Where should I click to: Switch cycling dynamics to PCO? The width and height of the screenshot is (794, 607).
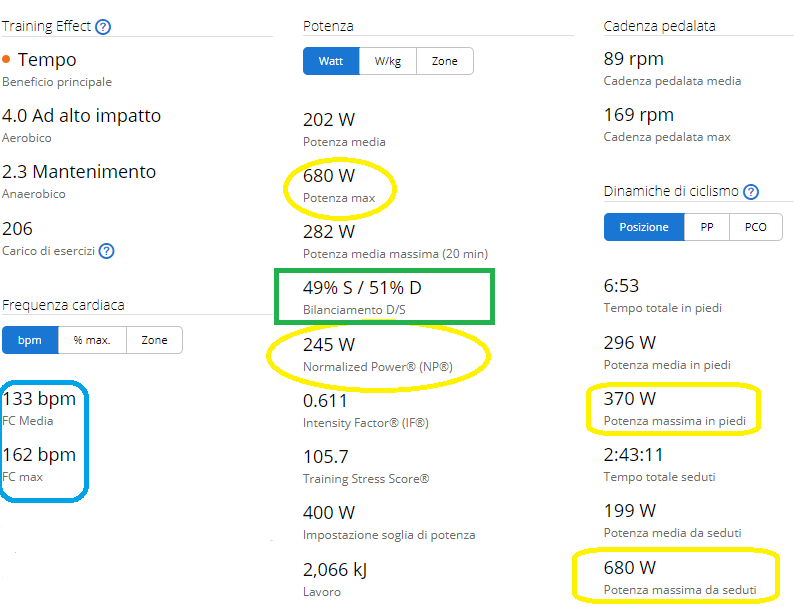(x=756, y=227)
